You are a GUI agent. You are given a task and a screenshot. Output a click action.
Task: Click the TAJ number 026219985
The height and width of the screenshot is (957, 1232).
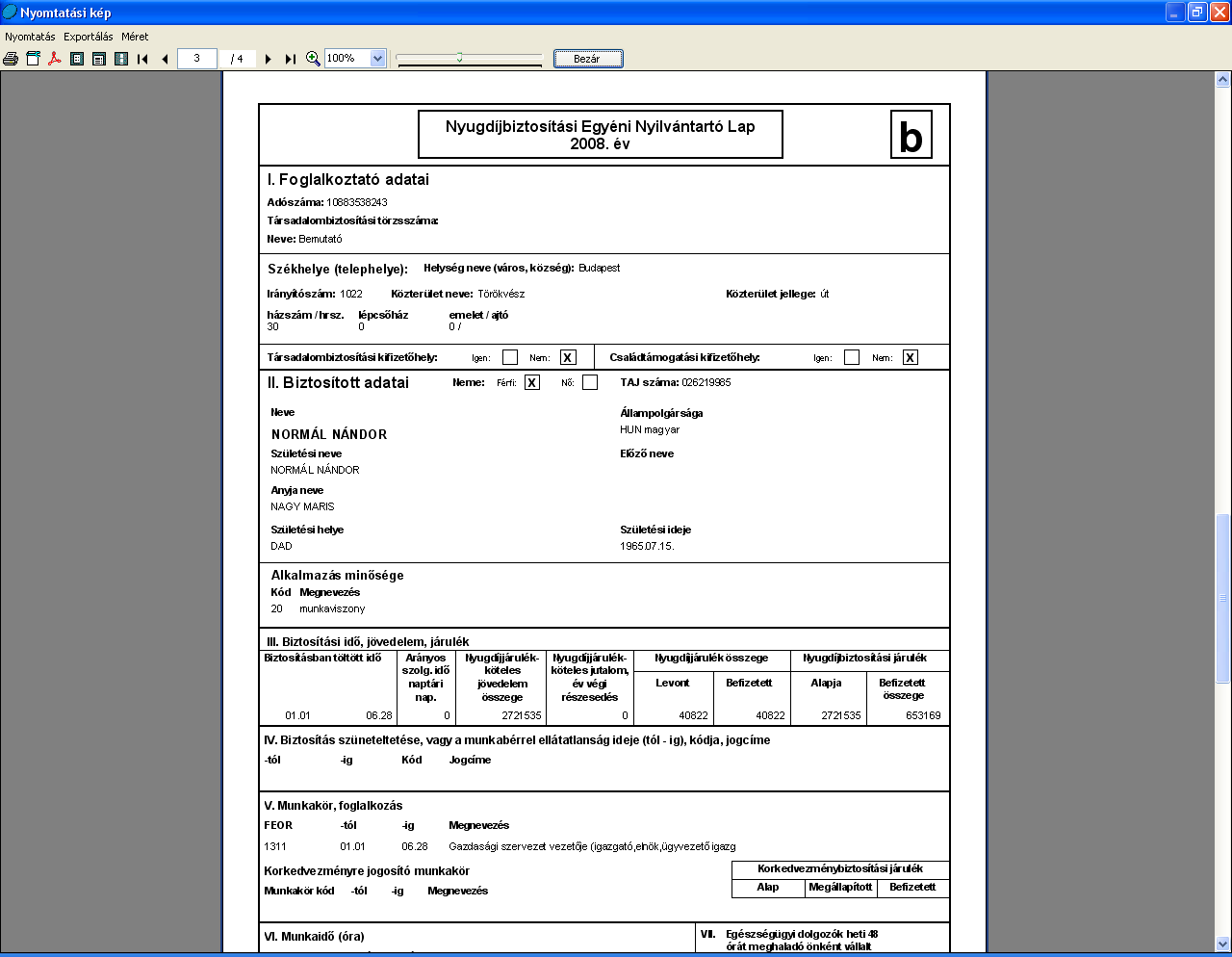[706, 382]
